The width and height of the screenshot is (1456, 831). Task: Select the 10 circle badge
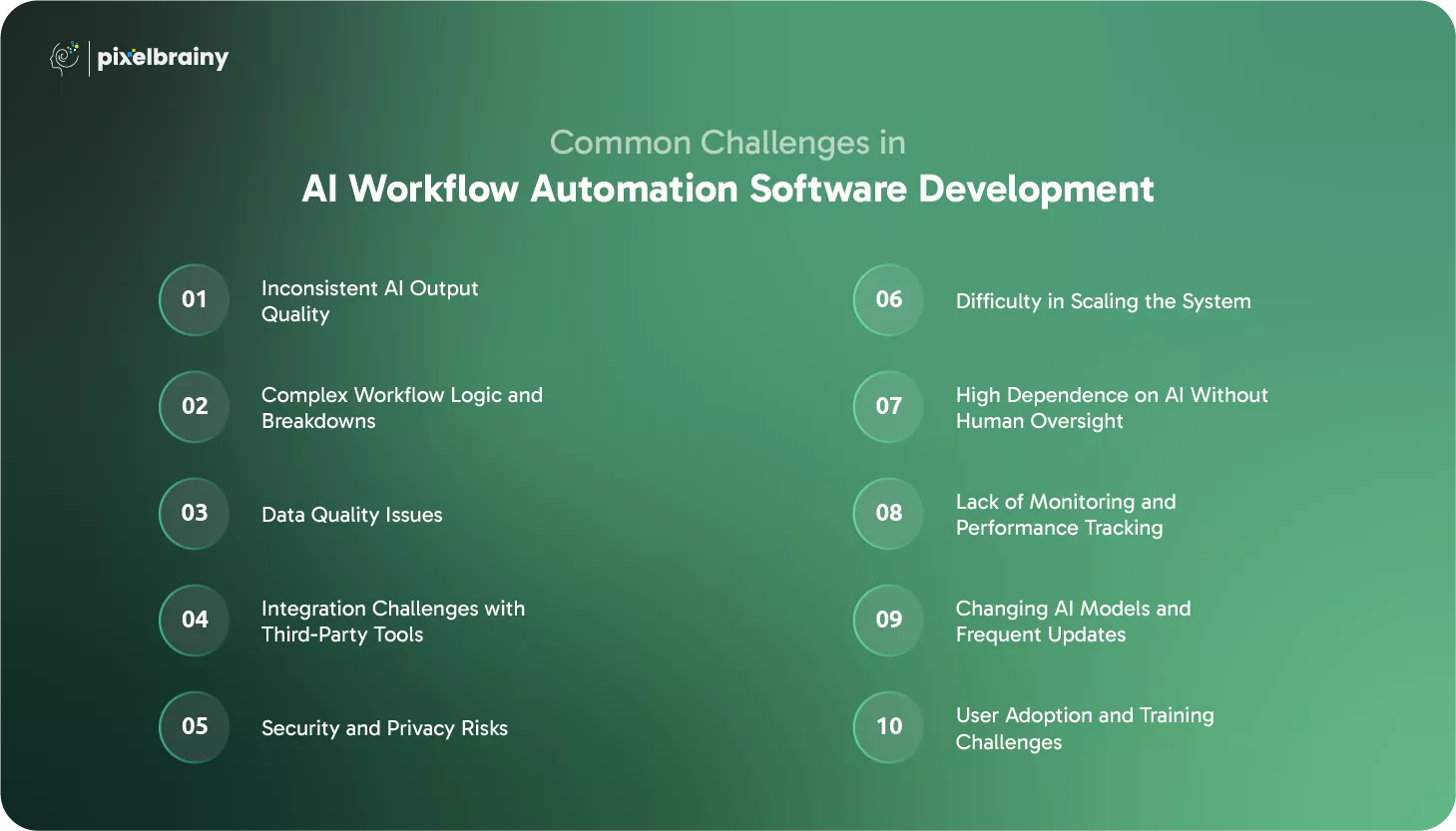tap(888, 727)
